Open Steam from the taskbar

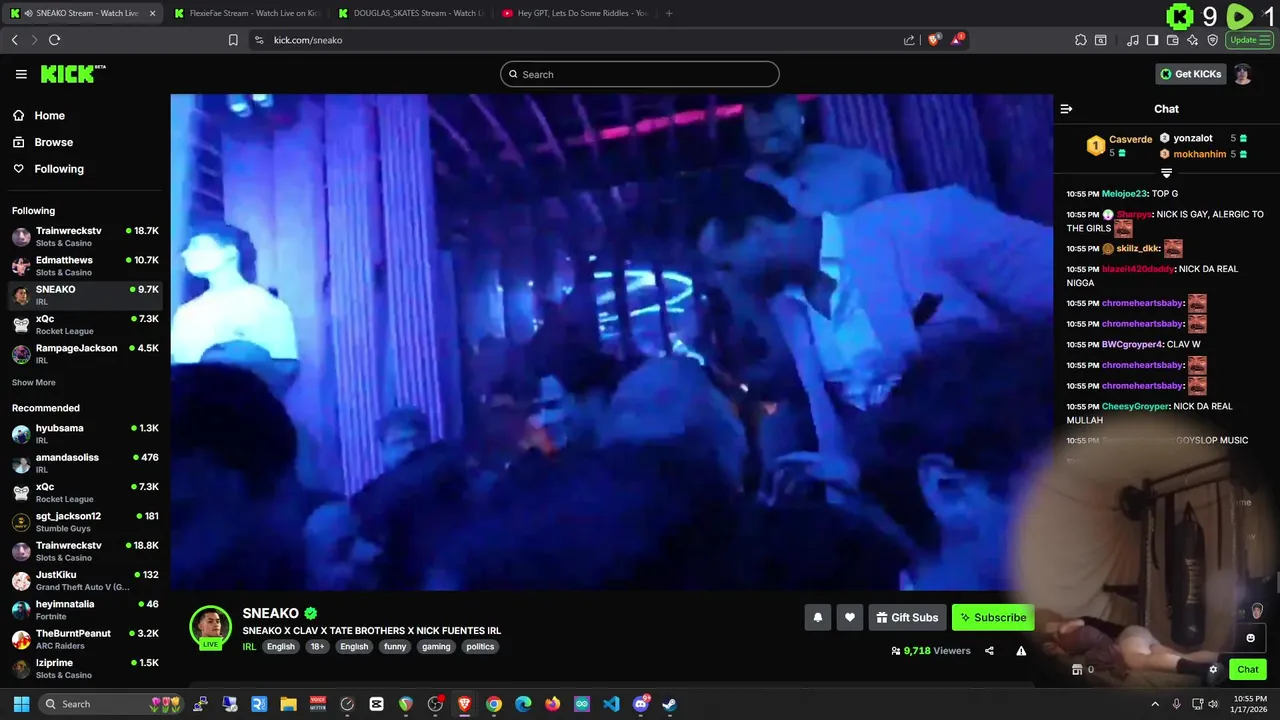(x=669, y=704)
